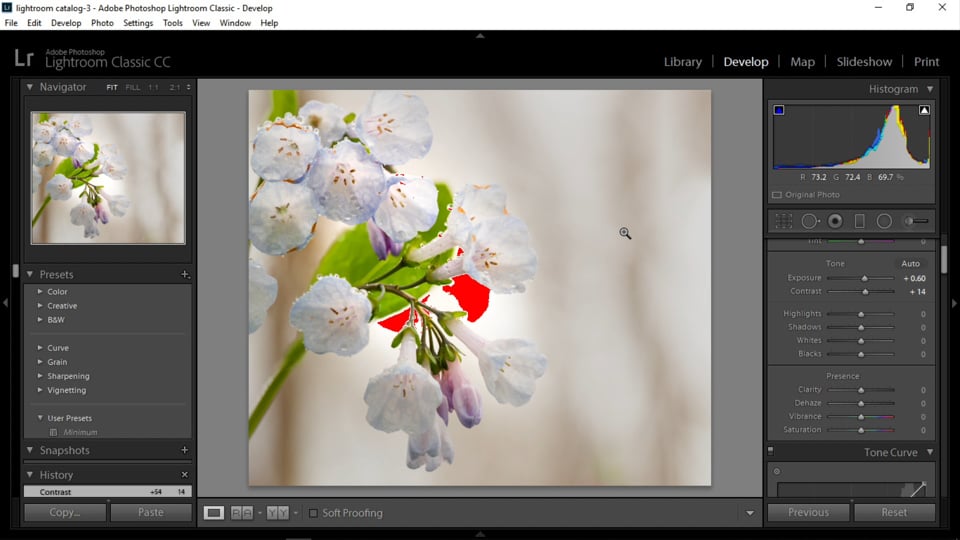Open the Develop menu

66,23
